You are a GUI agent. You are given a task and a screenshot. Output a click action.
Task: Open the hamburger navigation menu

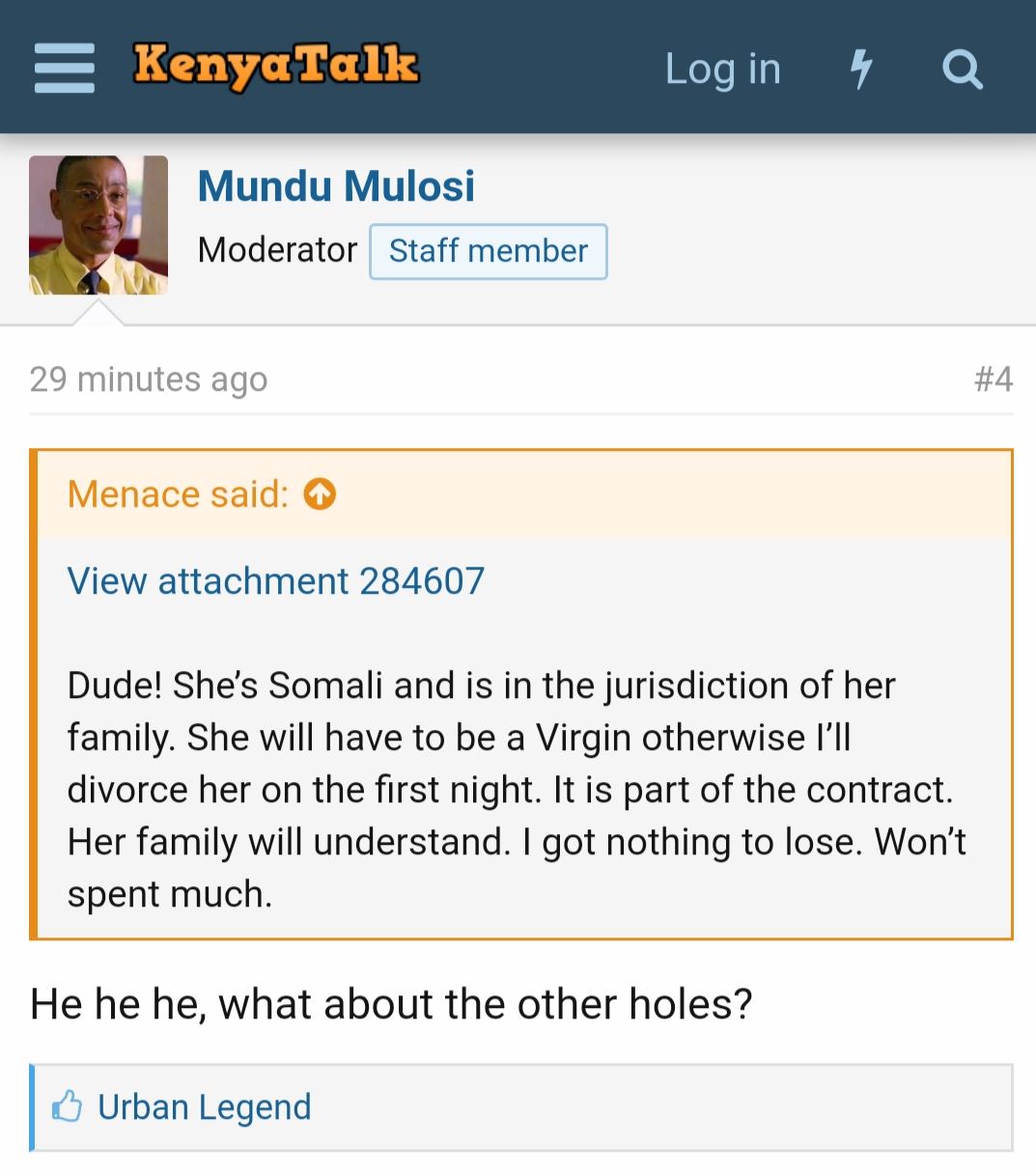point(65,69)
